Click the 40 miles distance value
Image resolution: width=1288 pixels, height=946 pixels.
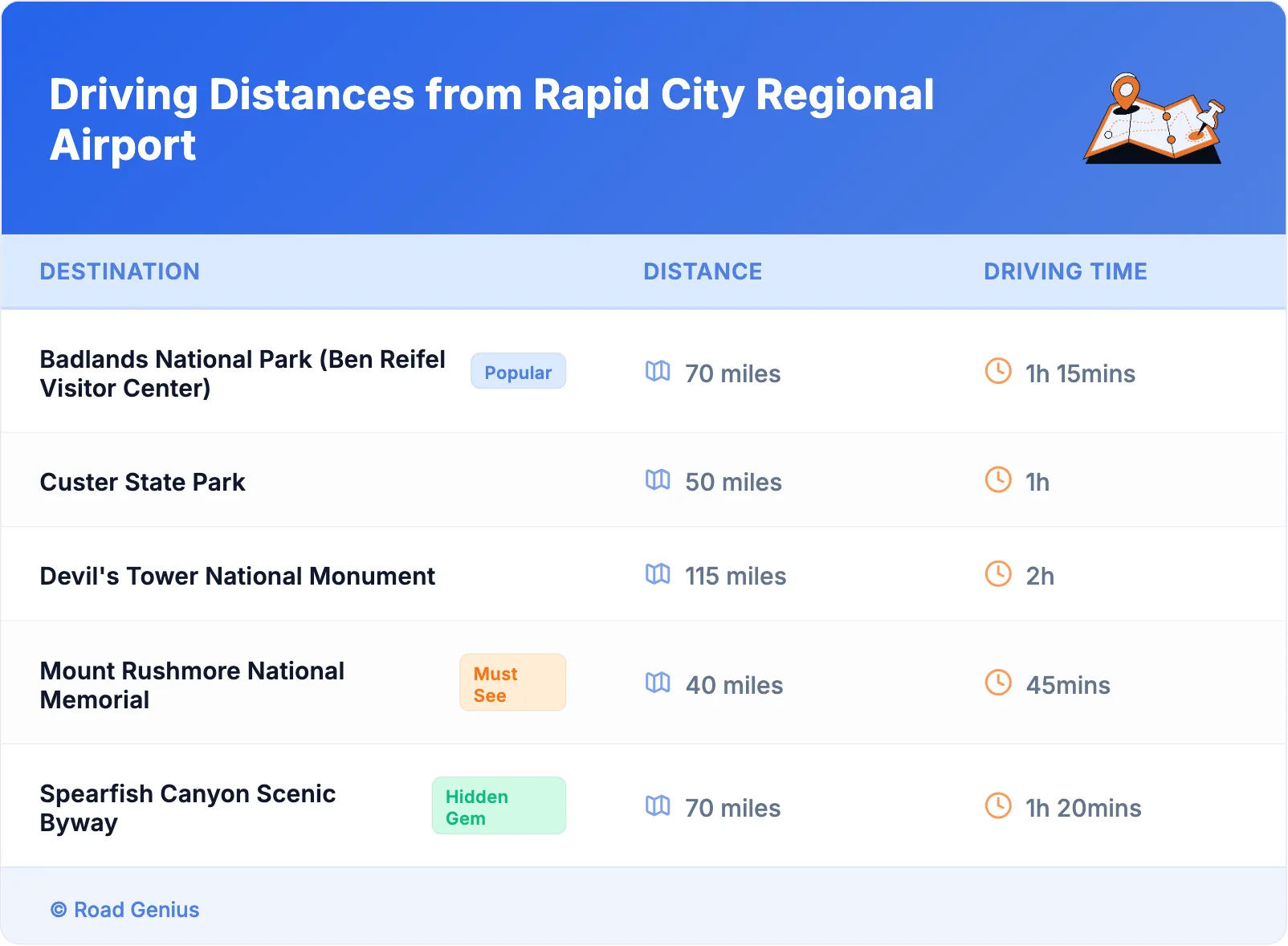point(734,685)
